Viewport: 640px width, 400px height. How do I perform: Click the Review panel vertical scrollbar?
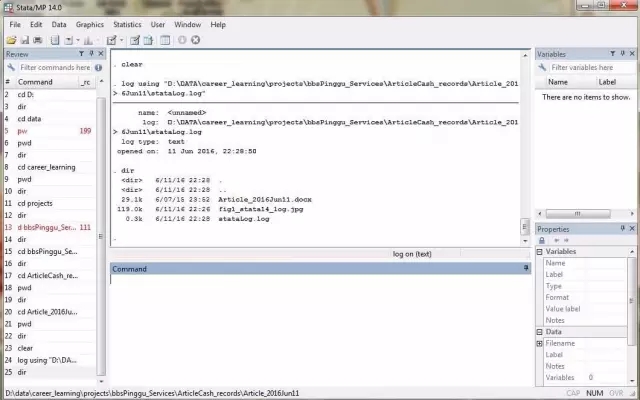click(x=101, y=236)
